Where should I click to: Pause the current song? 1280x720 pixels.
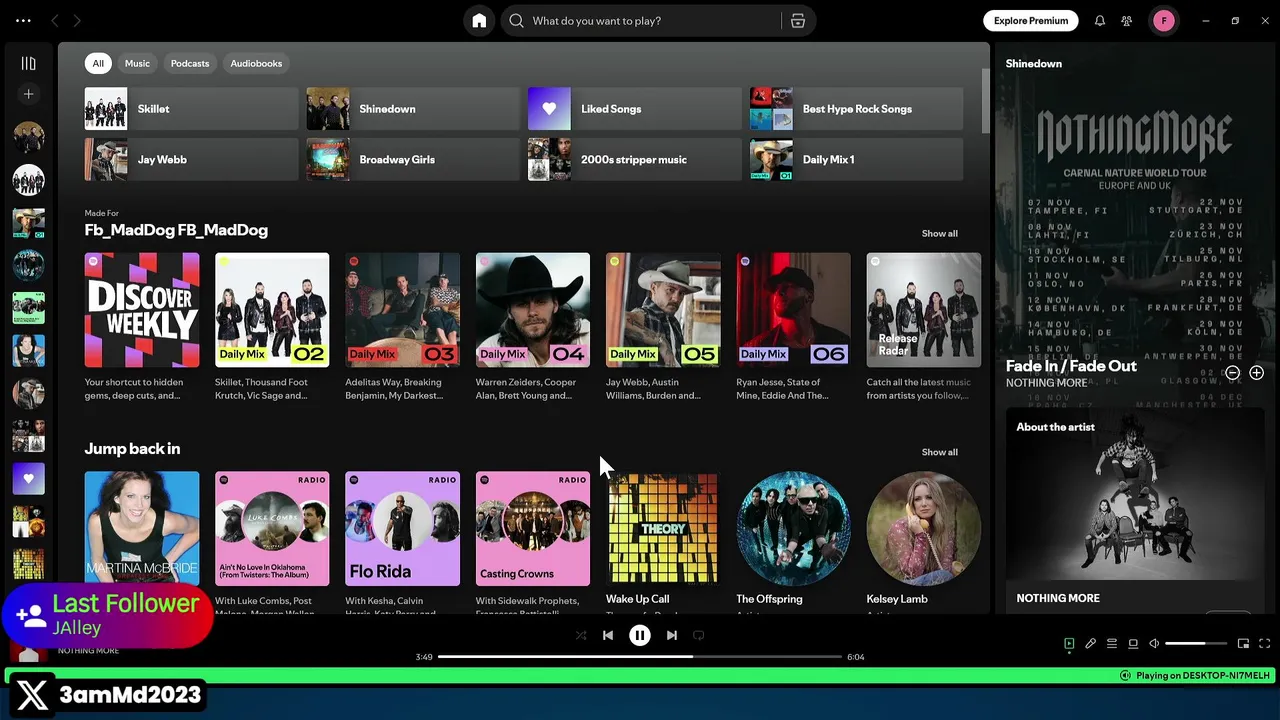coord(640,635)
